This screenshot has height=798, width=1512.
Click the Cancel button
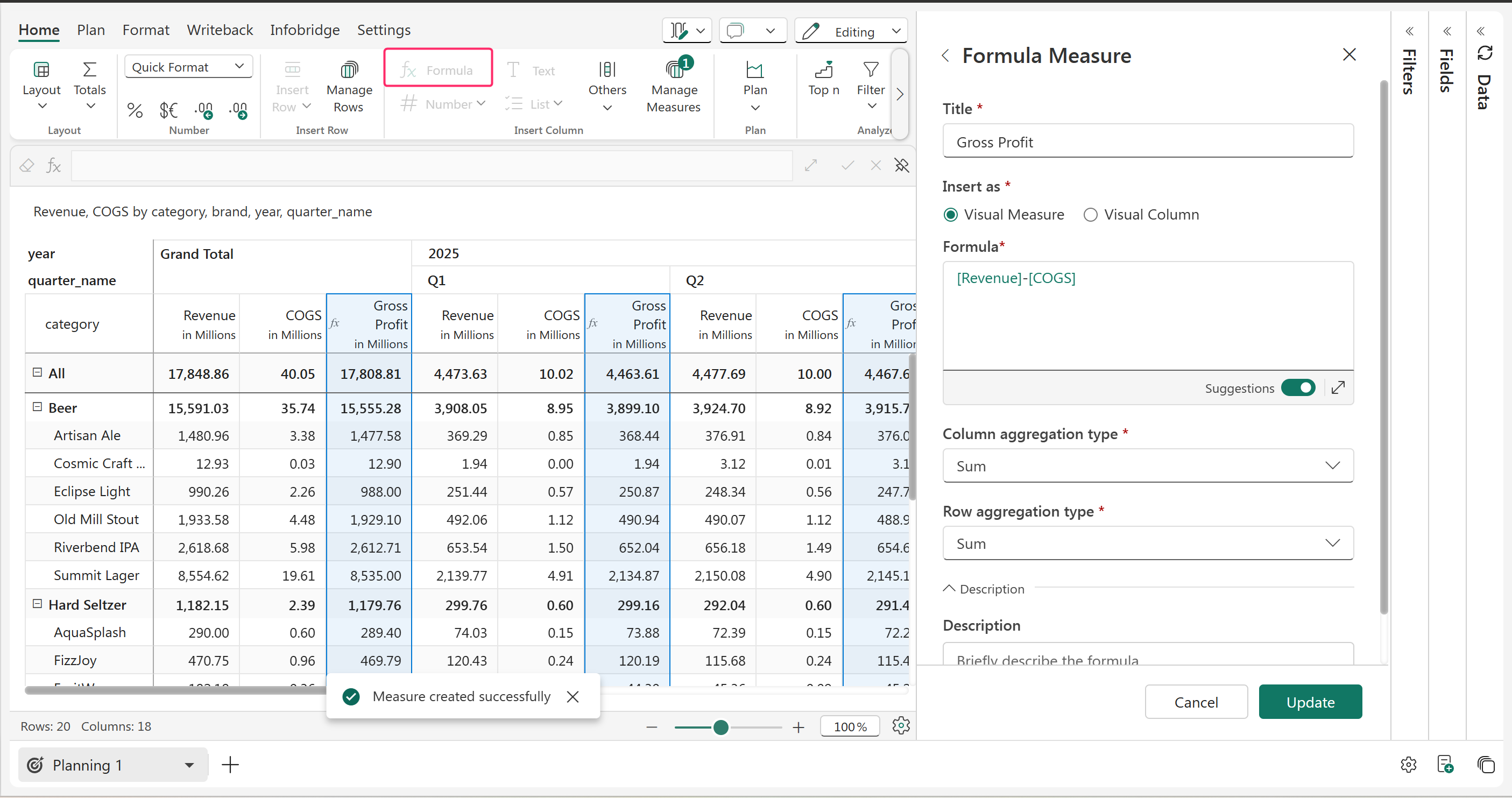1196,702
